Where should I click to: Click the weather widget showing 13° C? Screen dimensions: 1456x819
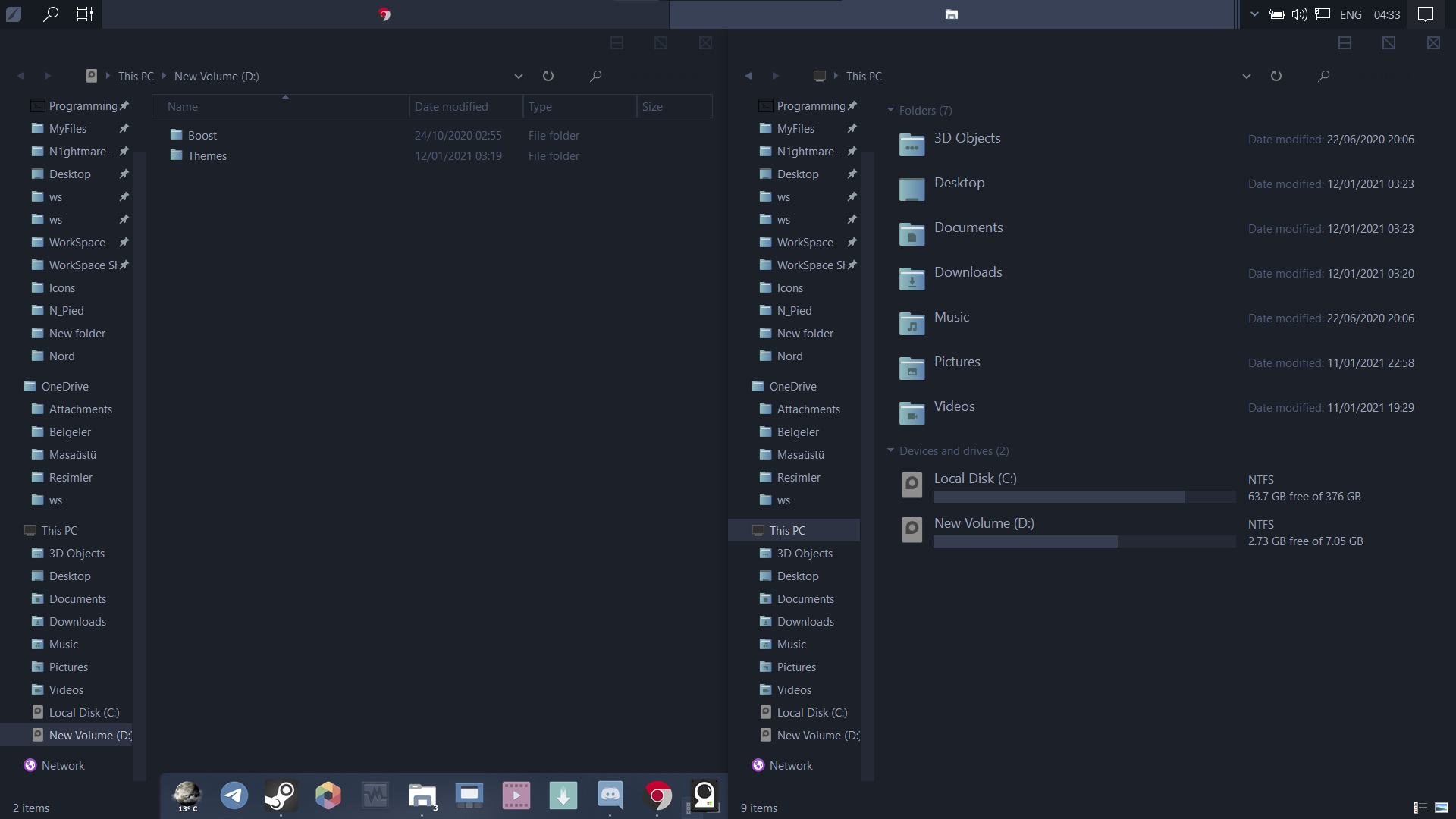(x=187, y=796)
